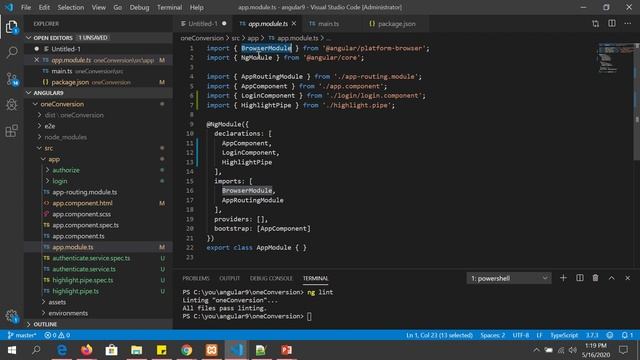Image resolution: width=640 pixels, height=360 pixels.
Task: Open the Explorer view in activity bar
Action: click(11, 27)
